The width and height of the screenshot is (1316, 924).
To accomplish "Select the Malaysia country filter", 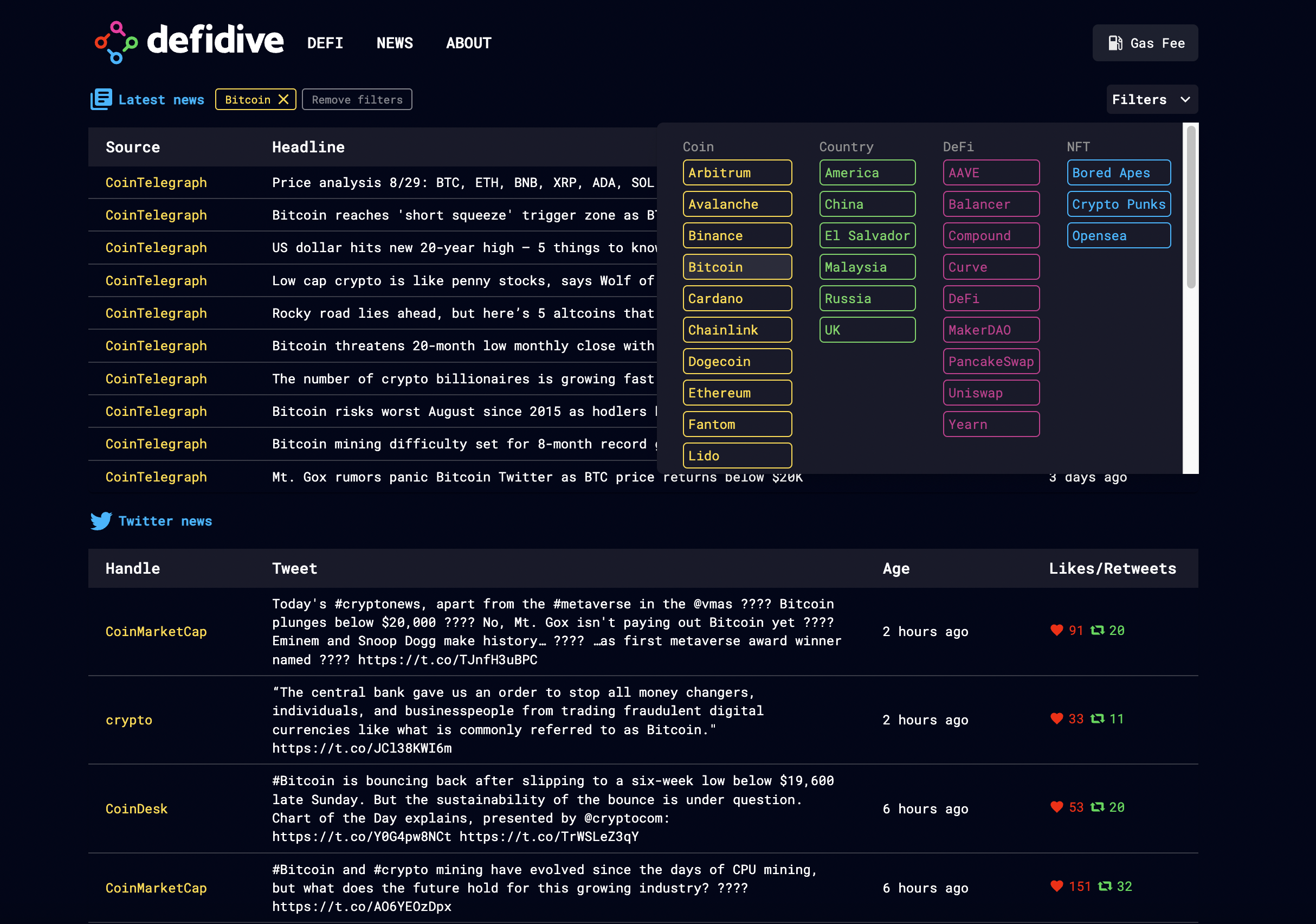I will tap(867, 267).
